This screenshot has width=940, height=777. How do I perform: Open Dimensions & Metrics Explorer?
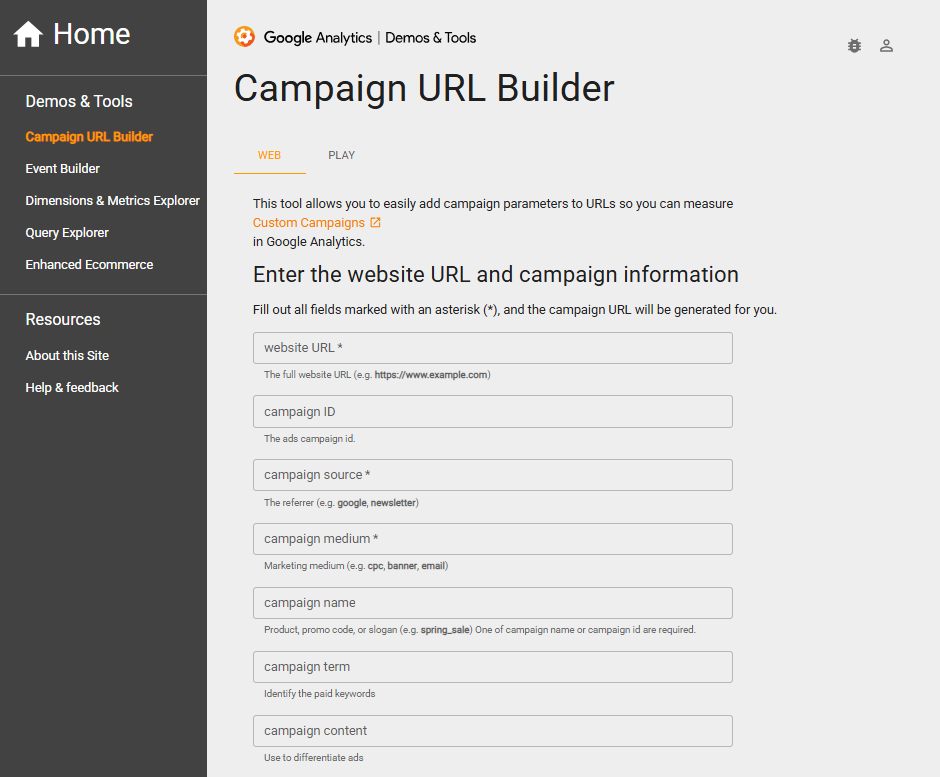coord(112,201)
